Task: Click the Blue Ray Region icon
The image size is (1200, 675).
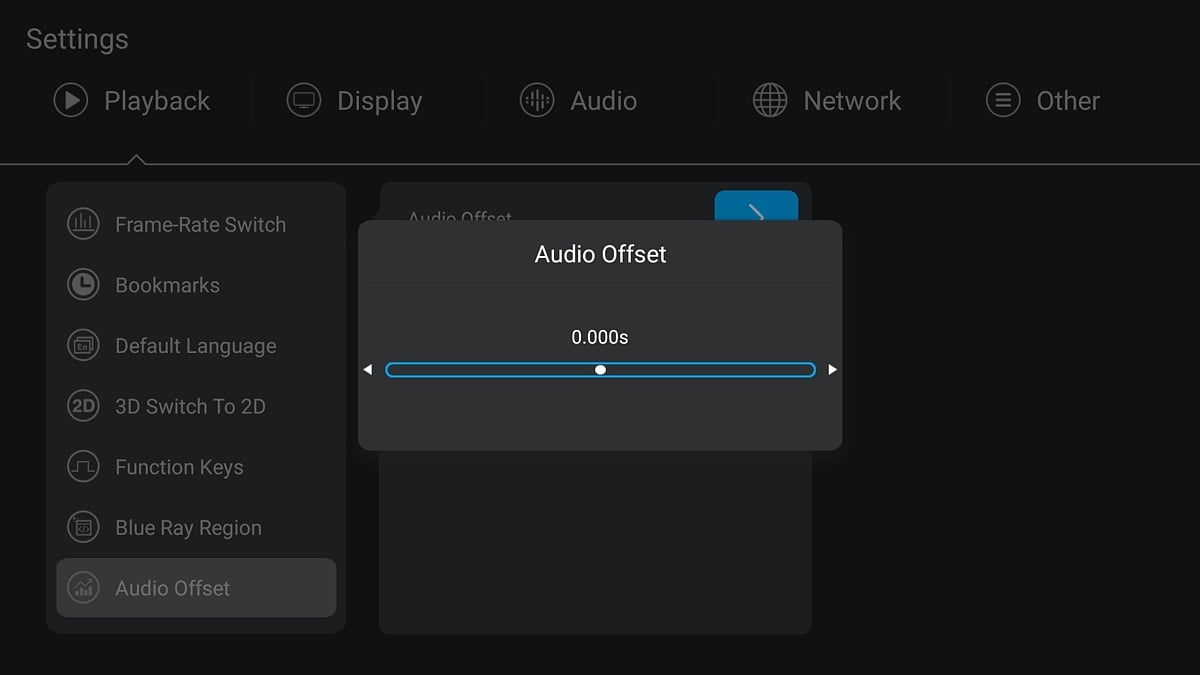Action: pyautogui.click(x=83, y=528)
